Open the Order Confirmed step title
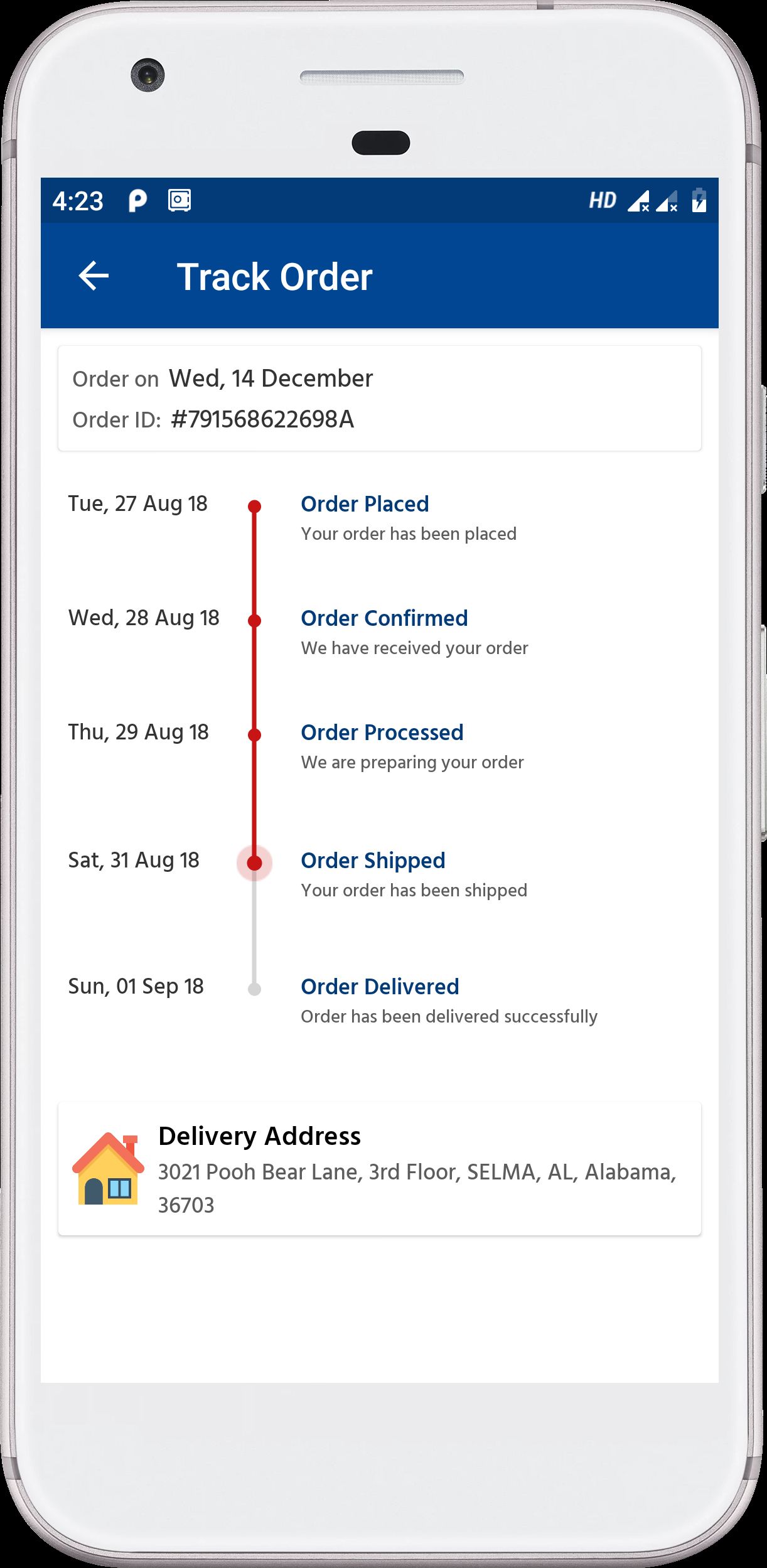Viewport: 767px width, 1568px height. tap(384, 618)
